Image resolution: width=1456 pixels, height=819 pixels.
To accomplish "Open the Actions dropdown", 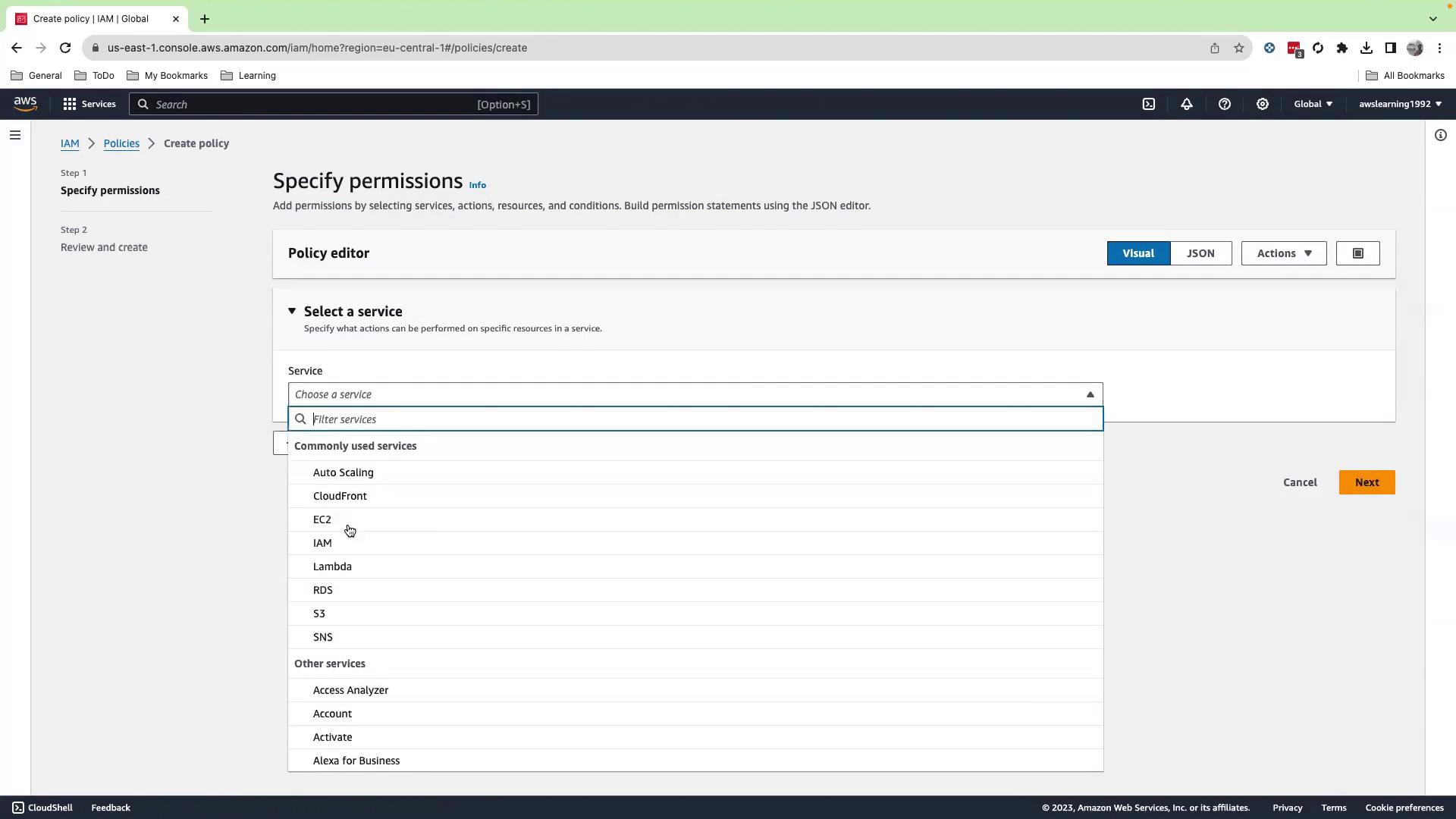I will (1283, 253).
